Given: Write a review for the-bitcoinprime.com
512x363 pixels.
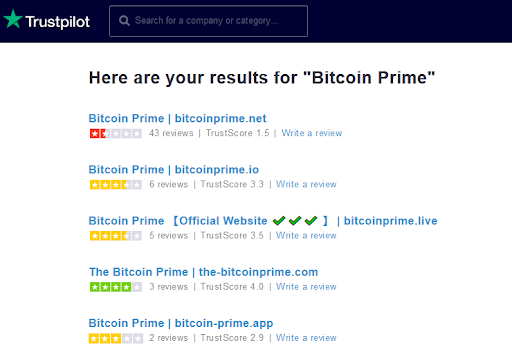Looking at the screenshot, I should pos(306,287).
